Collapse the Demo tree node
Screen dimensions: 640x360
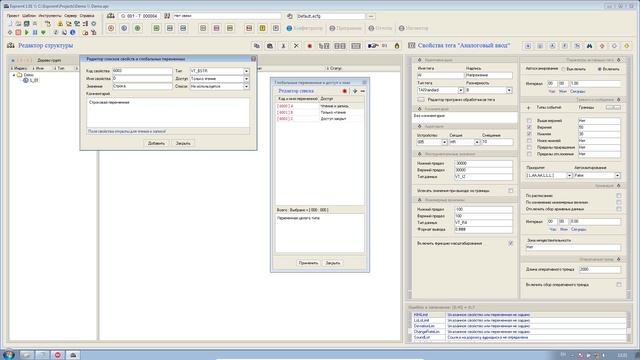point(14,75)
